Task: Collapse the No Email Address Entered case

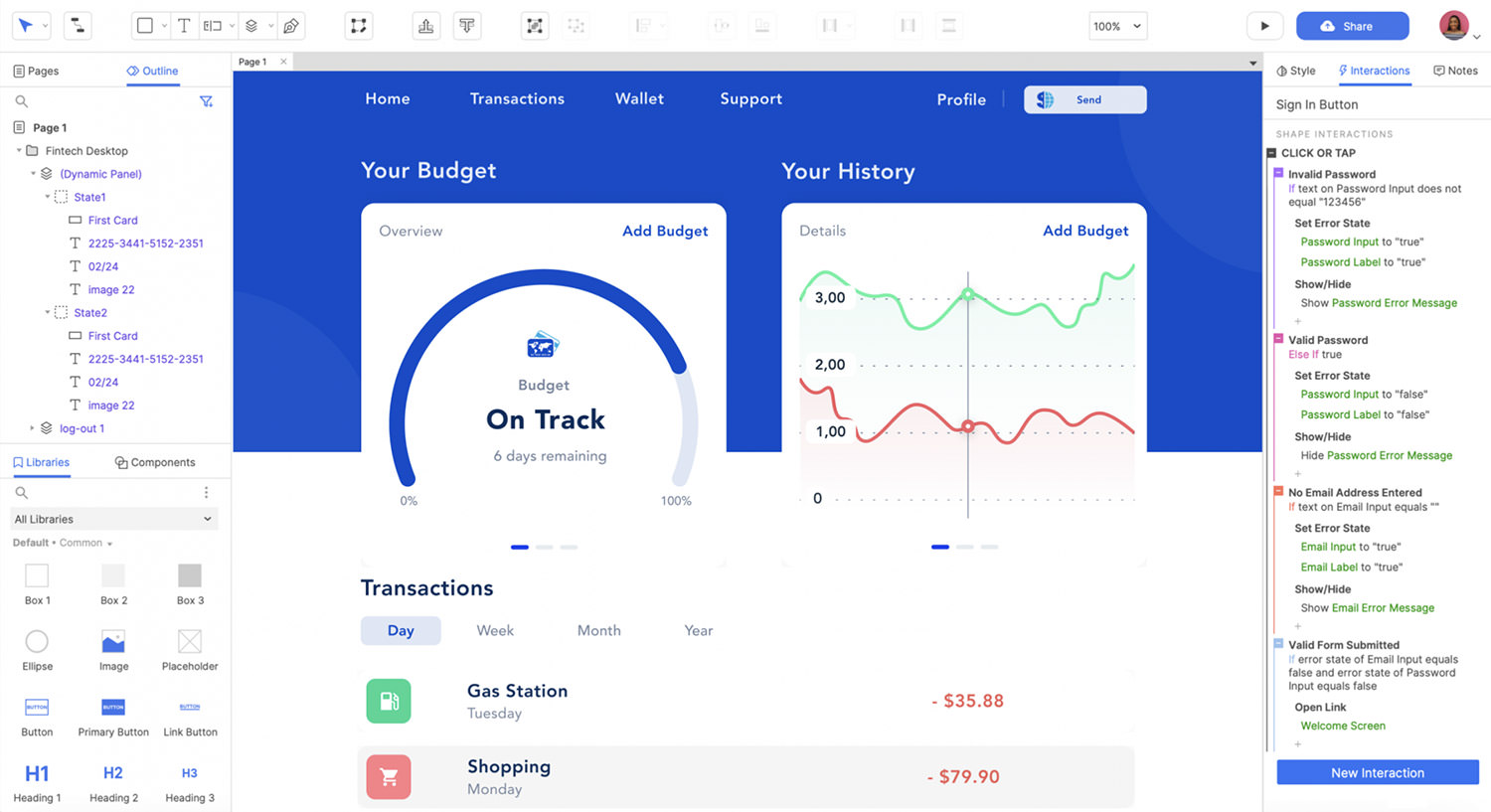Action: pos(1279,491)
